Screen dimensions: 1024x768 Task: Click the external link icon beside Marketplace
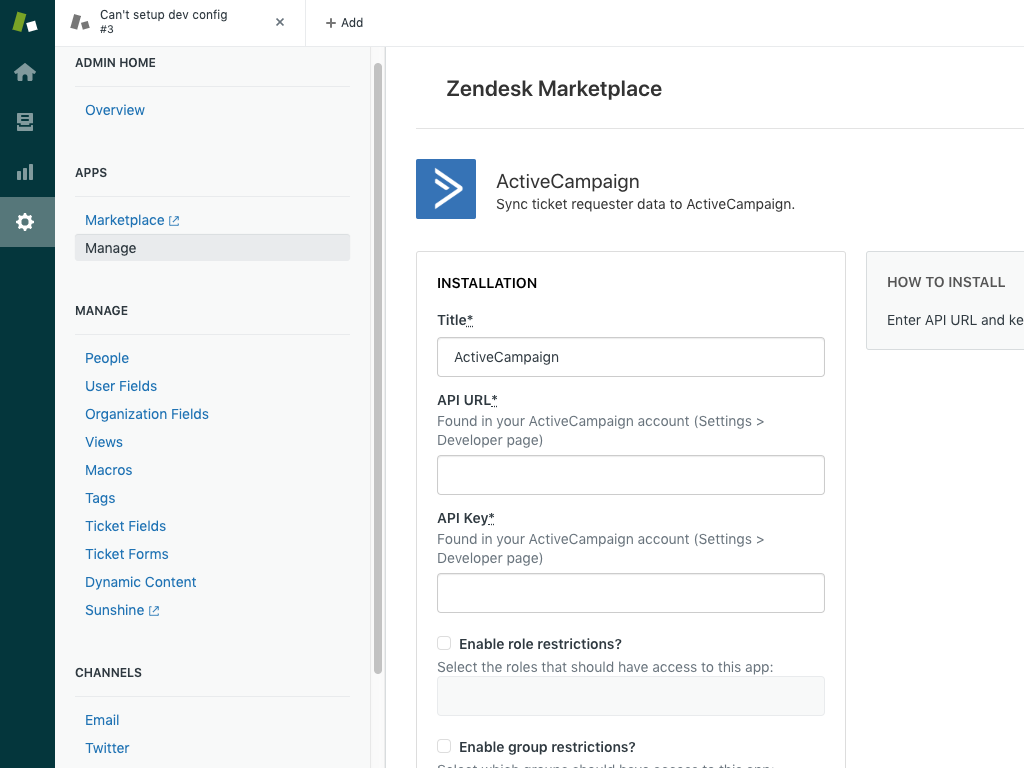click(x=174, y=221)
